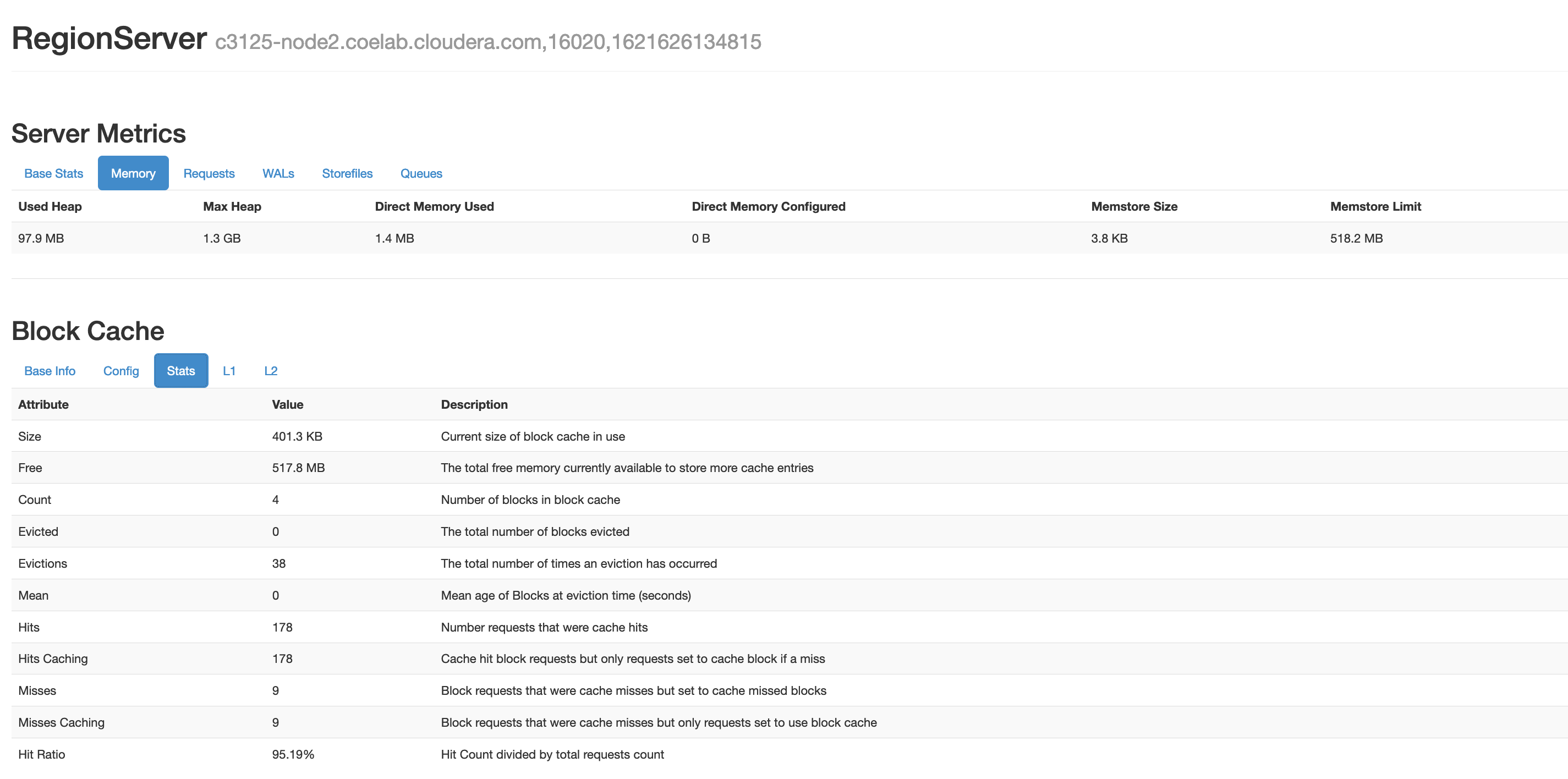Open the Storefiles tab
This screenshot has width=1568, height=779.
pos(347,173)
